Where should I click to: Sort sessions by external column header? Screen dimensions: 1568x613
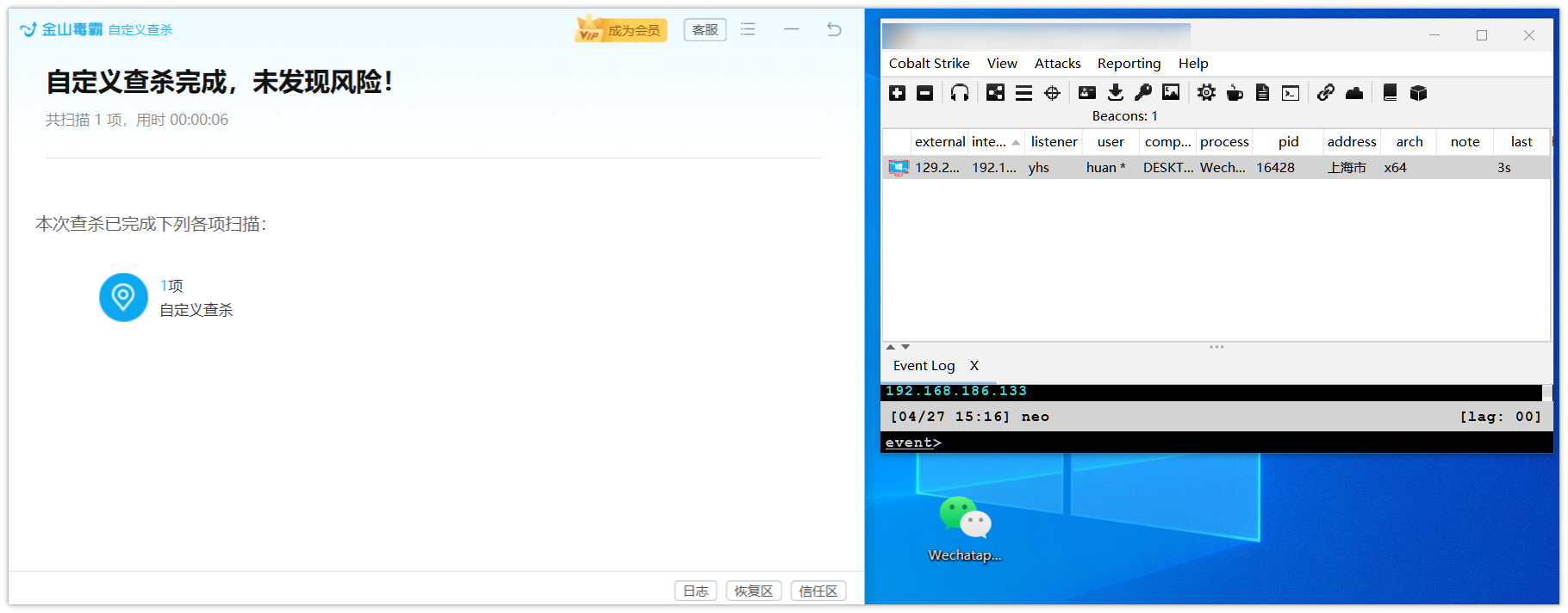click(939, 142)
